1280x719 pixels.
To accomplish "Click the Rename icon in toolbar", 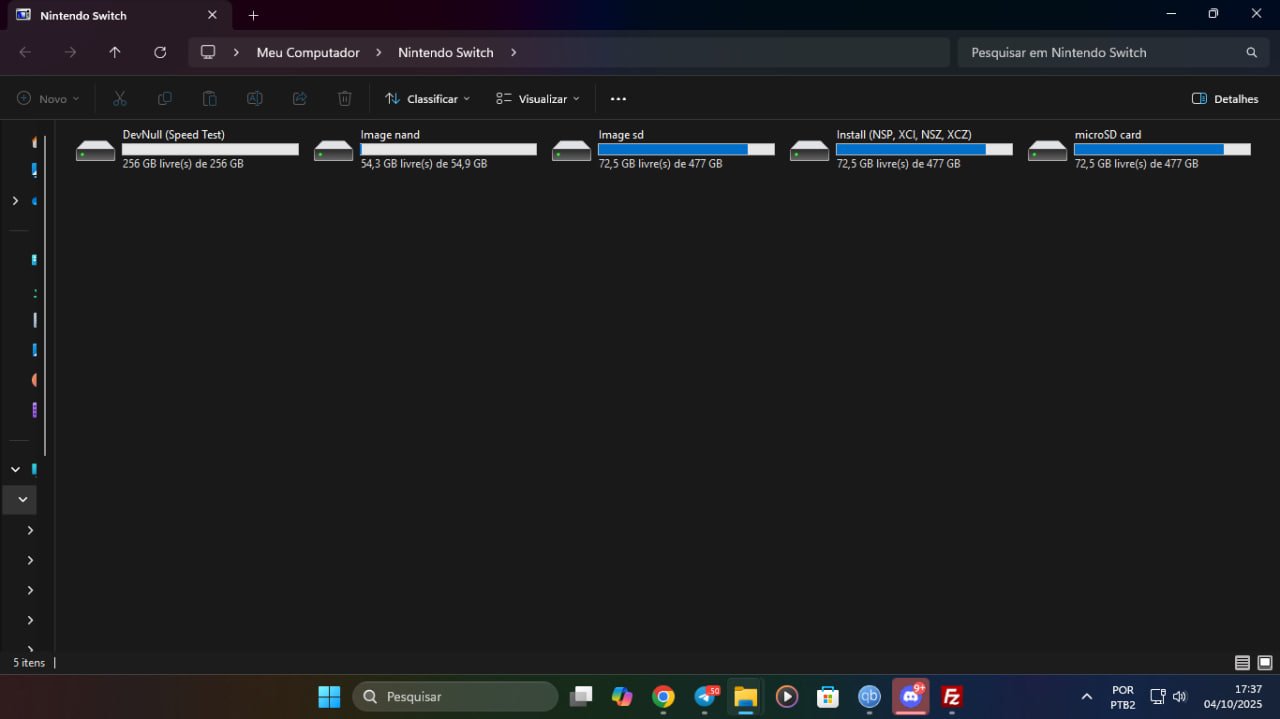I will click(255, 99).
